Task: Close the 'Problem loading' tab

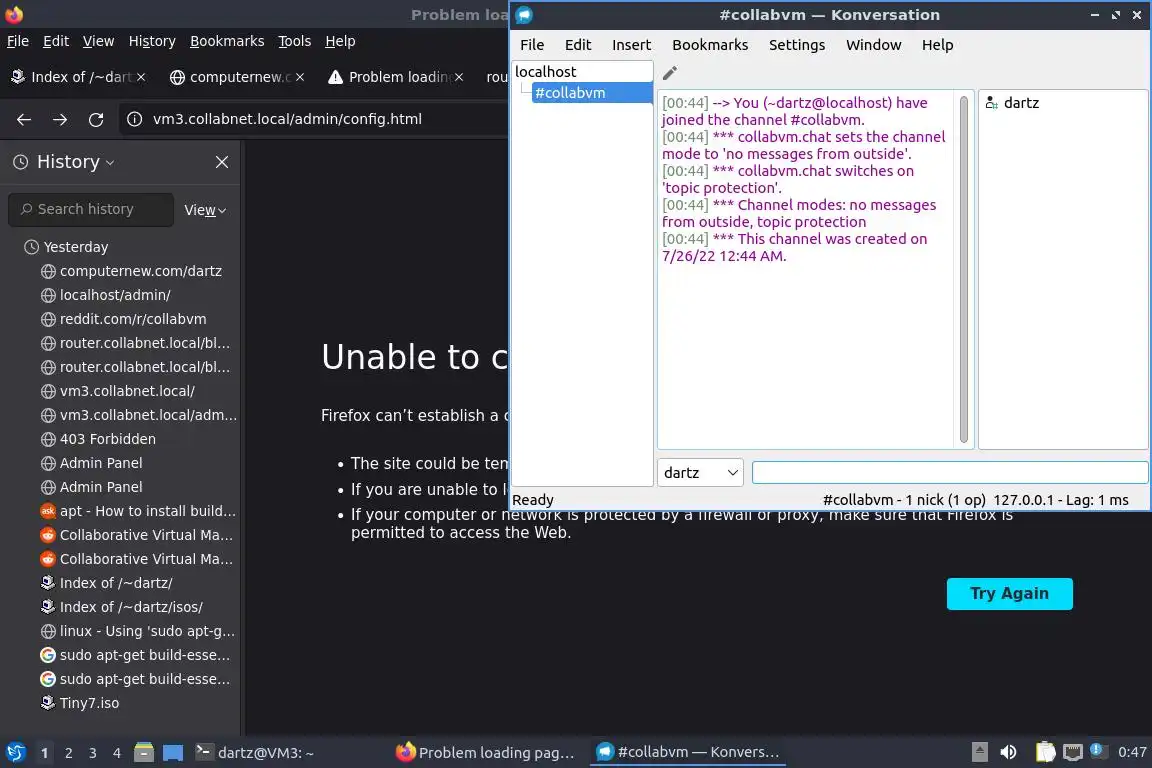Action: pyautogui.click(x=458, y=77)
